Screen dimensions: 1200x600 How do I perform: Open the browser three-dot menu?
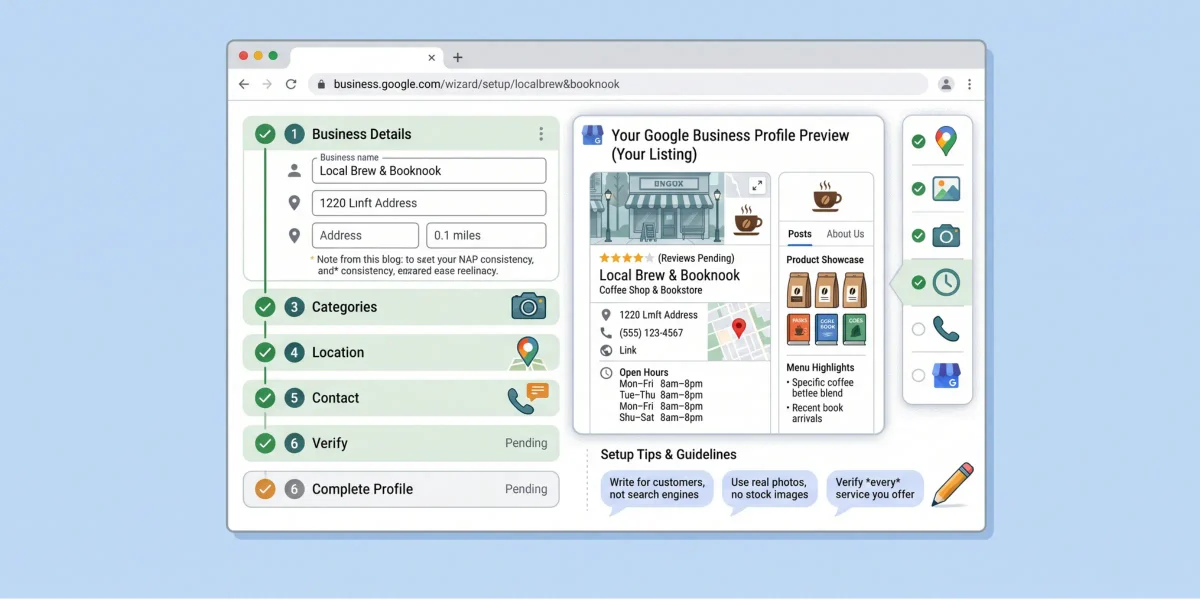pyautogui.click(x=969, y=84)
